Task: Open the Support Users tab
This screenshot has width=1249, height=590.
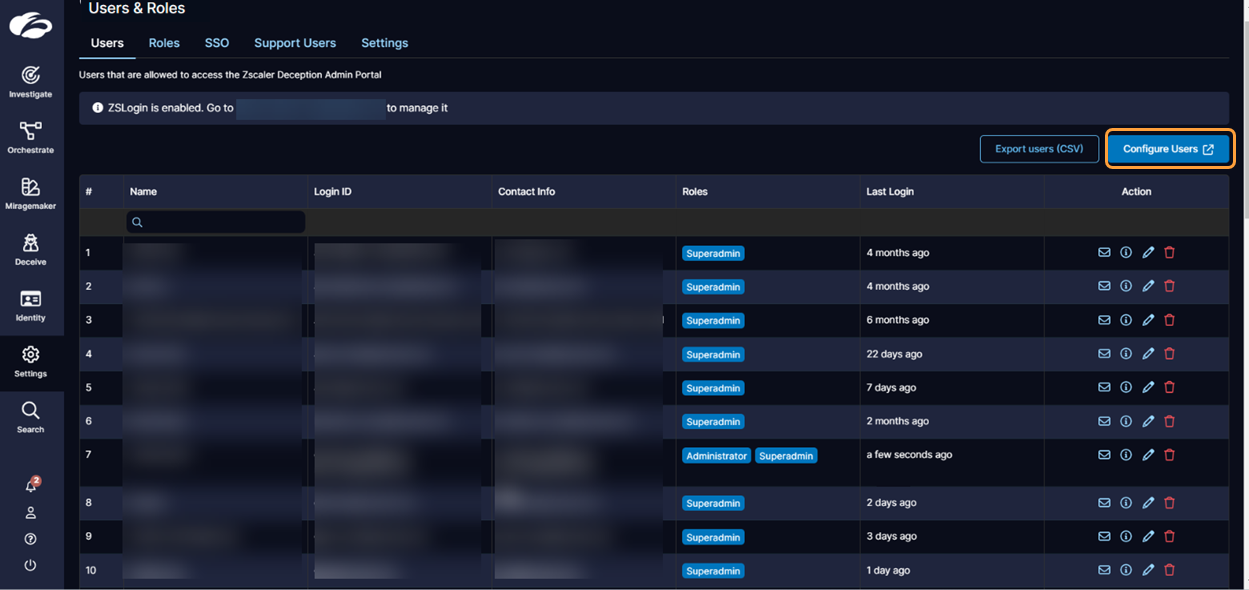Action: click(x=294, y=43)
